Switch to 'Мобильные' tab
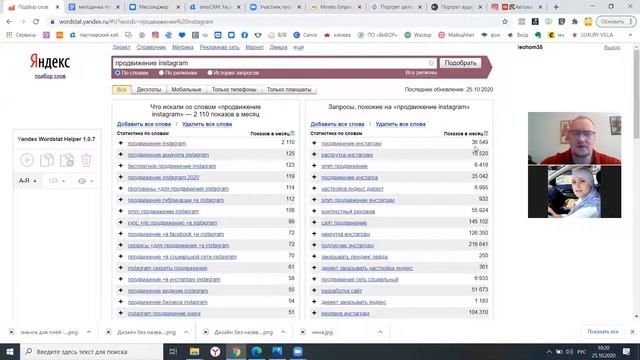The image size is (640, 360). 186,89
